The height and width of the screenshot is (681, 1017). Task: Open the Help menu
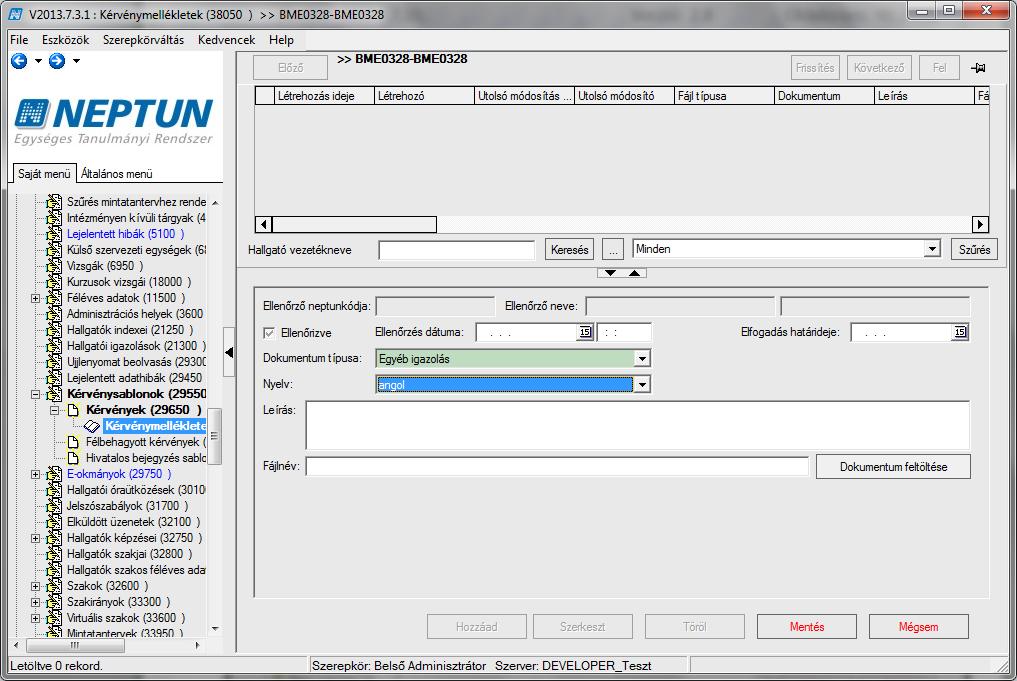(x=281, y=40)
